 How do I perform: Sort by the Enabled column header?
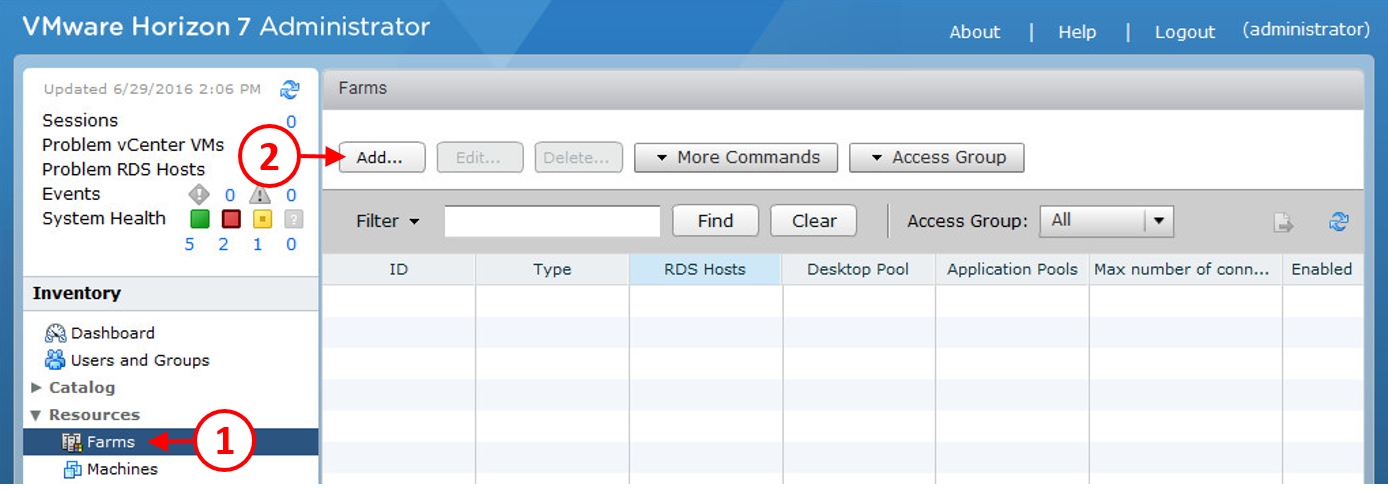click(1322, 269)
